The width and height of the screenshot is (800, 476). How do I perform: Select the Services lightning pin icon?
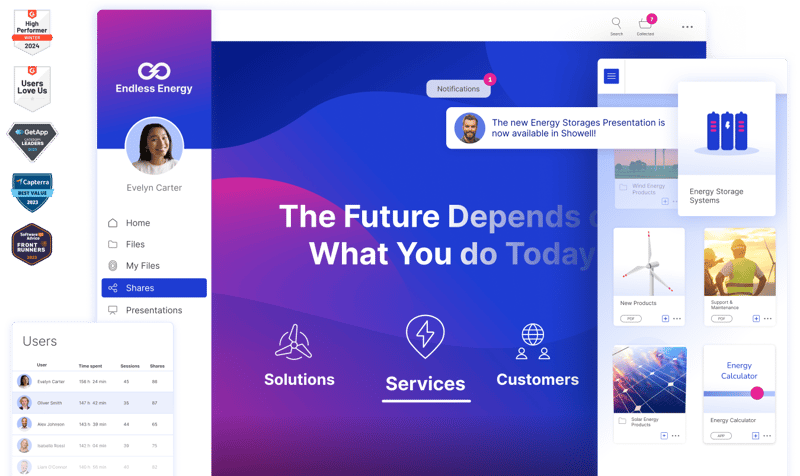(x=425, y=336)
